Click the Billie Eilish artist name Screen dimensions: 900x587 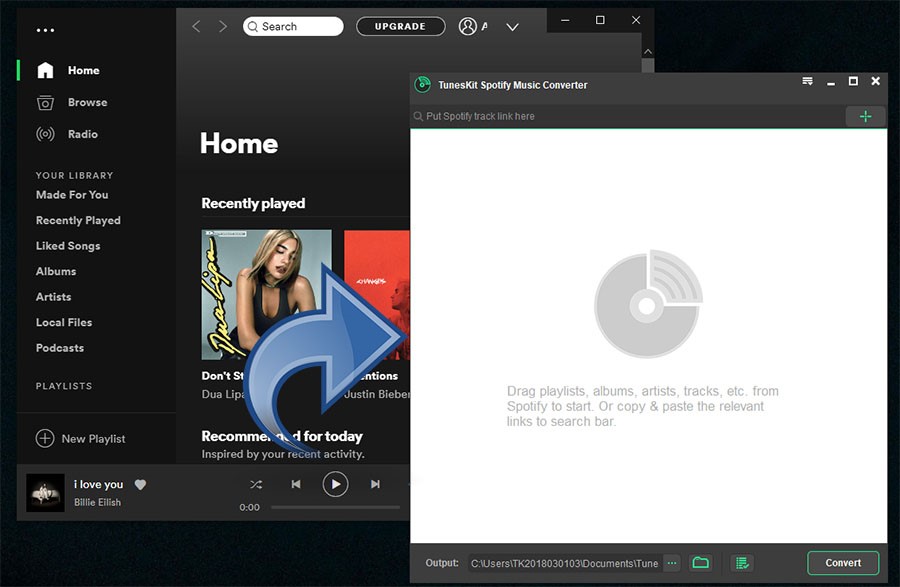[x=97, y=503]
